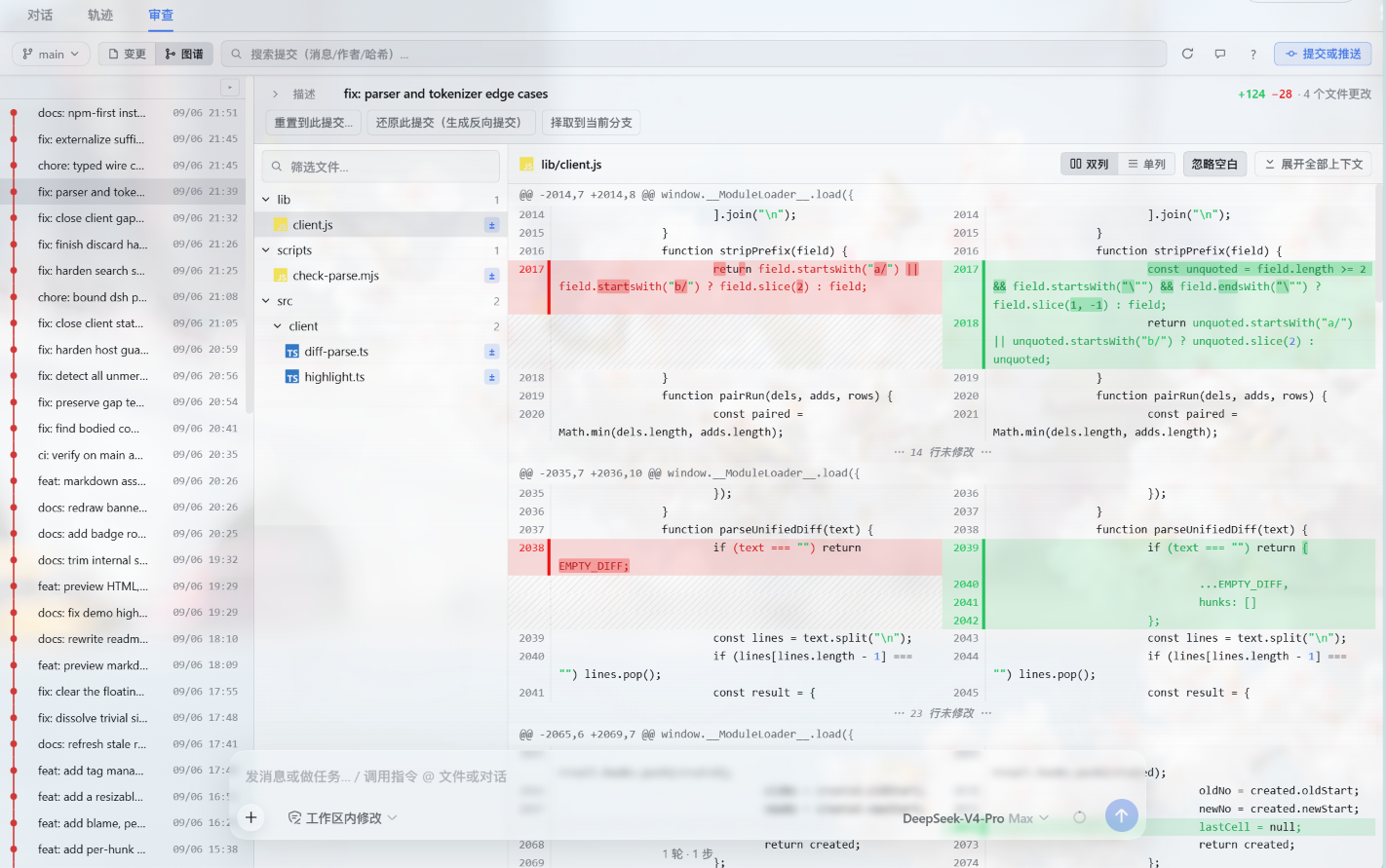The image size is (1386, 868).
Task: Click the TS icon beside diff-parse.ts
Action: (x=291, y=352)
